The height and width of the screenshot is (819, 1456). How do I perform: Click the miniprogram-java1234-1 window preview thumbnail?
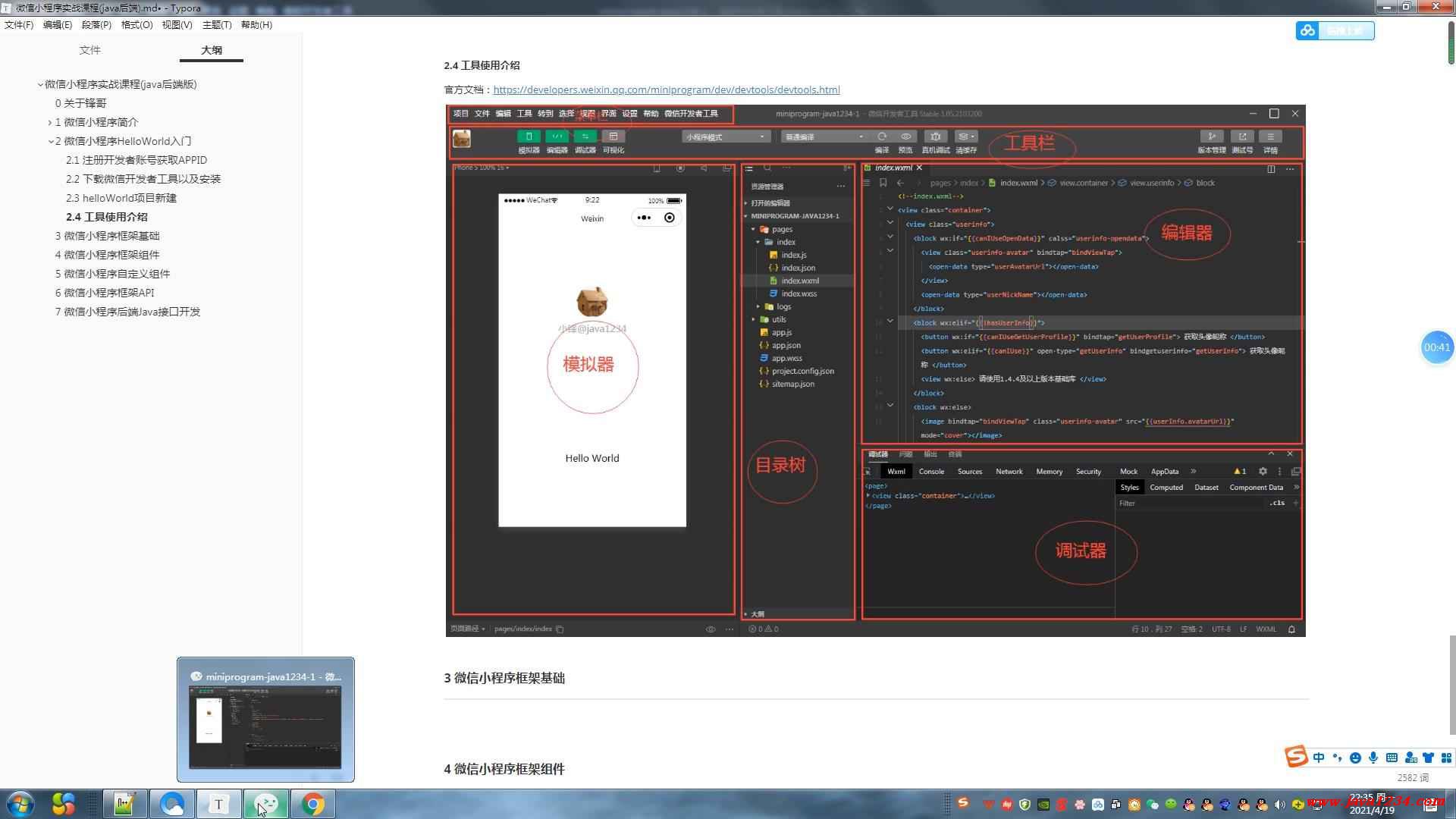click(265, 726)
